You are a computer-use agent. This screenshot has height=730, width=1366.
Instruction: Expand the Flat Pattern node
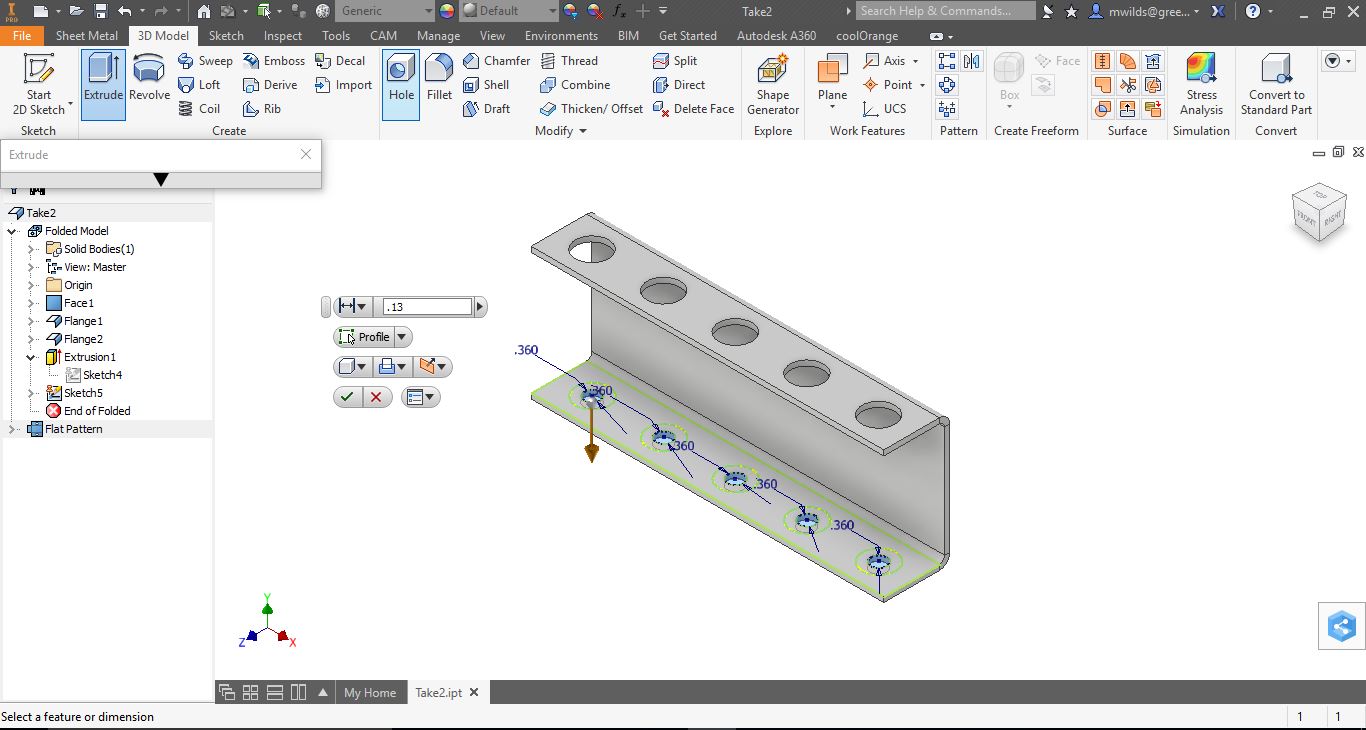pos(13,429)
